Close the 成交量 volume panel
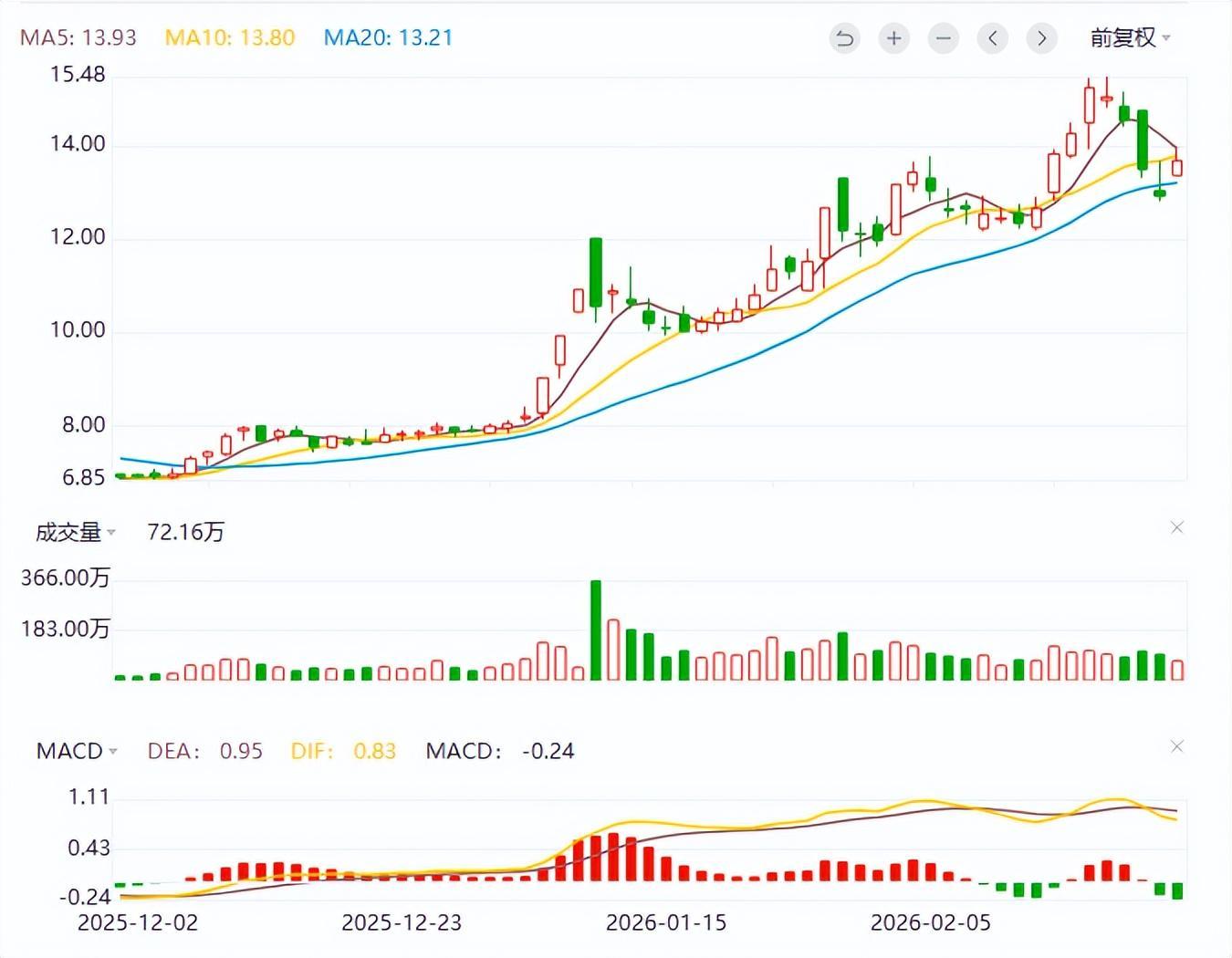The image size is (1232, 958). [x=1177, y=527]
